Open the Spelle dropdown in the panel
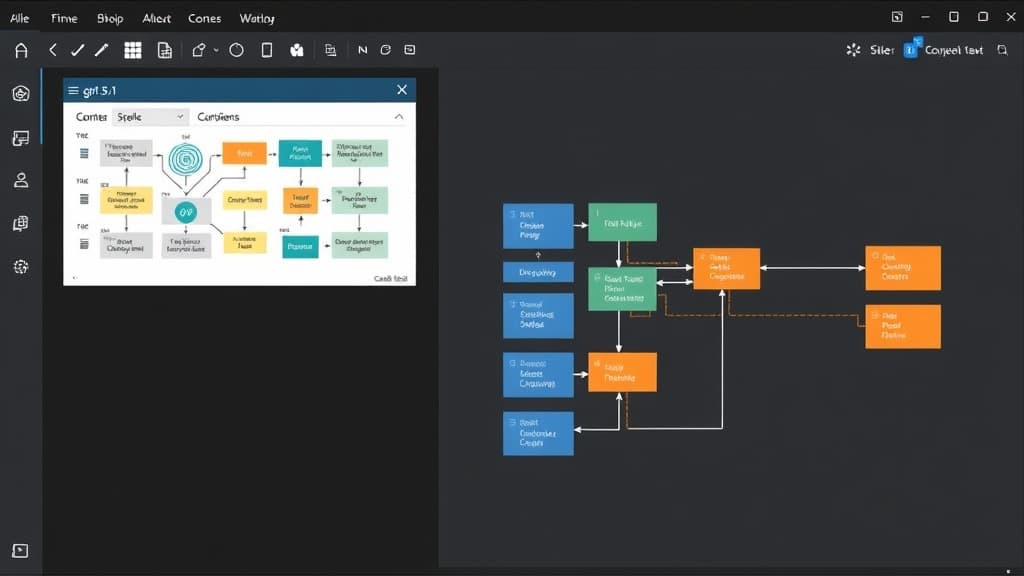Image resolution: width=1024 pixels, height=576 pixels. [x=150, y=116]
